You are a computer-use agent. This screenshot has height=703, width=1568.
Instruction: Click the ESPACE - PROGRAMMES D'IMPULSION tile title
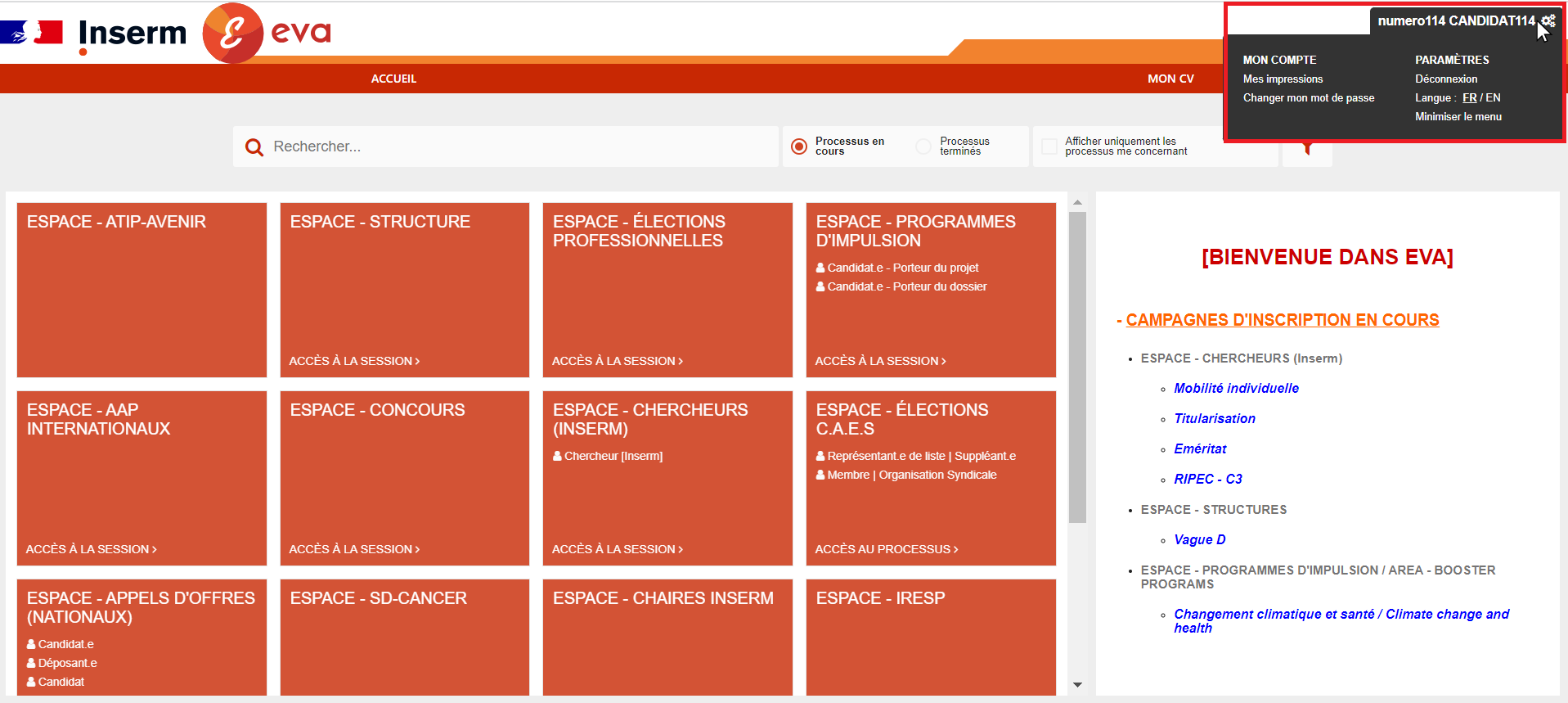(x=915, y=231)
